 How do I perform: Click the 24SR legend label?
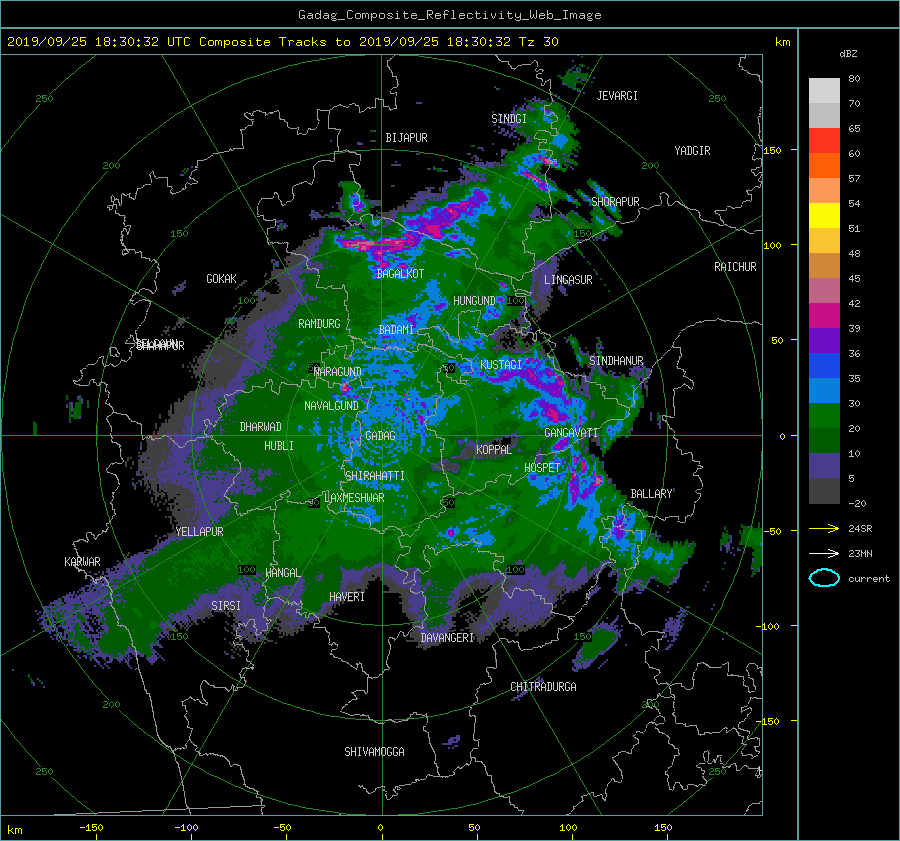click(860, 528)
